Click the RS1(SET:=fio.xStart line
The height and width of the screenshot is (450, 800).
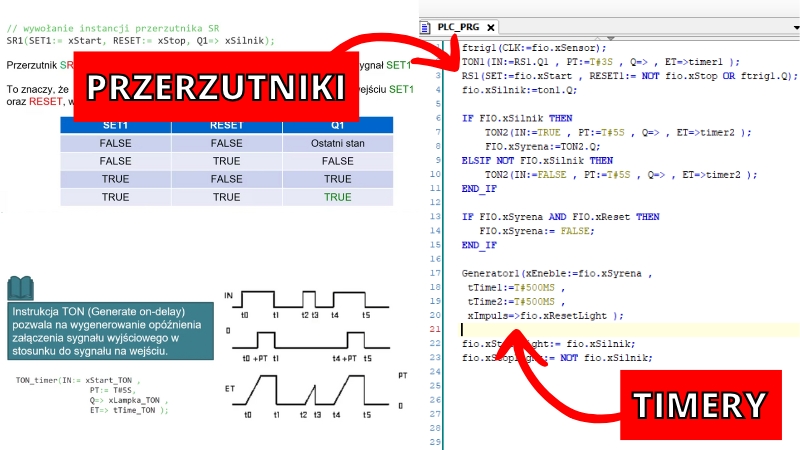(629, 76)
